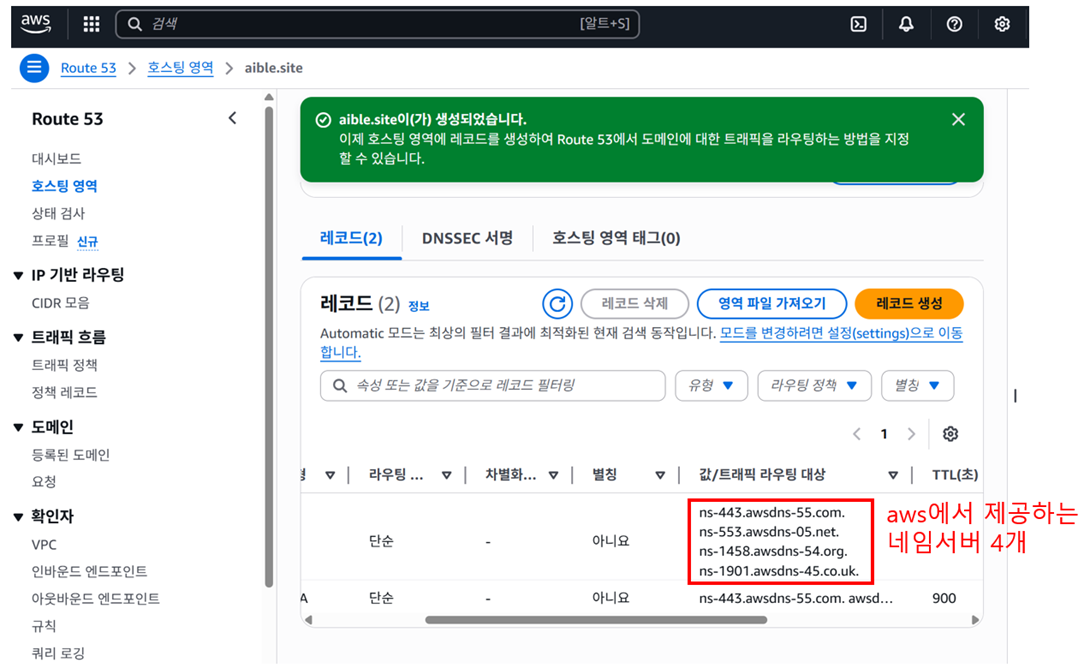
Task: Open 프로필 in the side menu
Action: pyautogui.click(x=50, y=241)
